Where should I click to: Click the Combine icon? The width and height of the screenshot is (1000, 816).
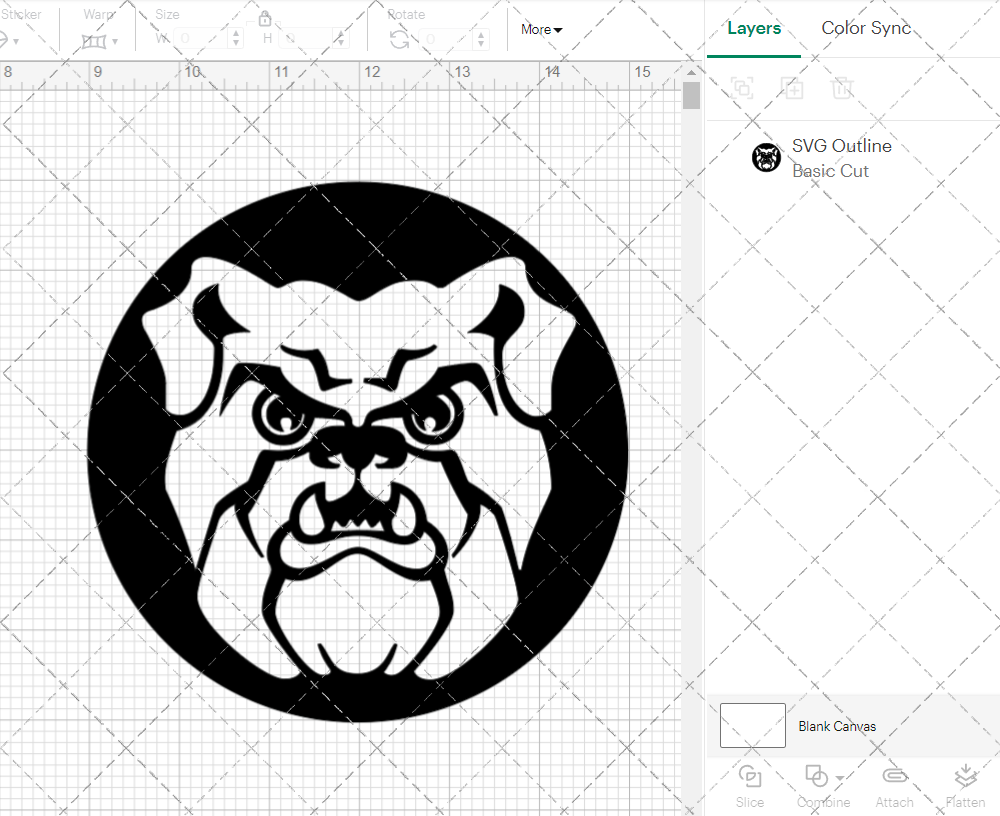[815, 778]
